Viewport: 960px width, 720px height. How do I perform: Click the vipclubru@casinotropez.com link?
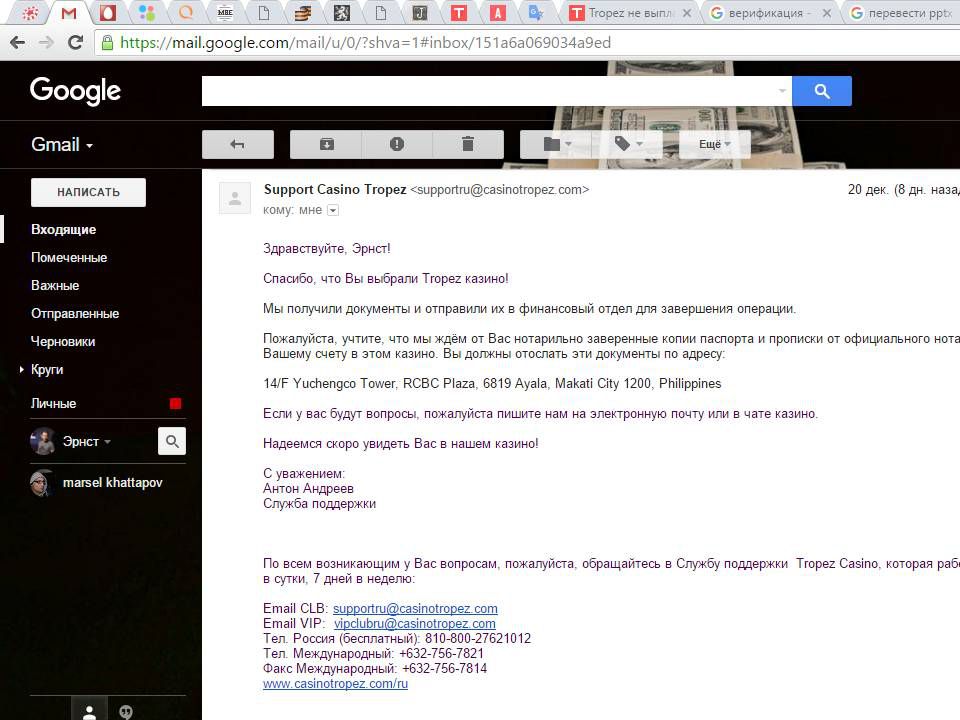(414, 624)
